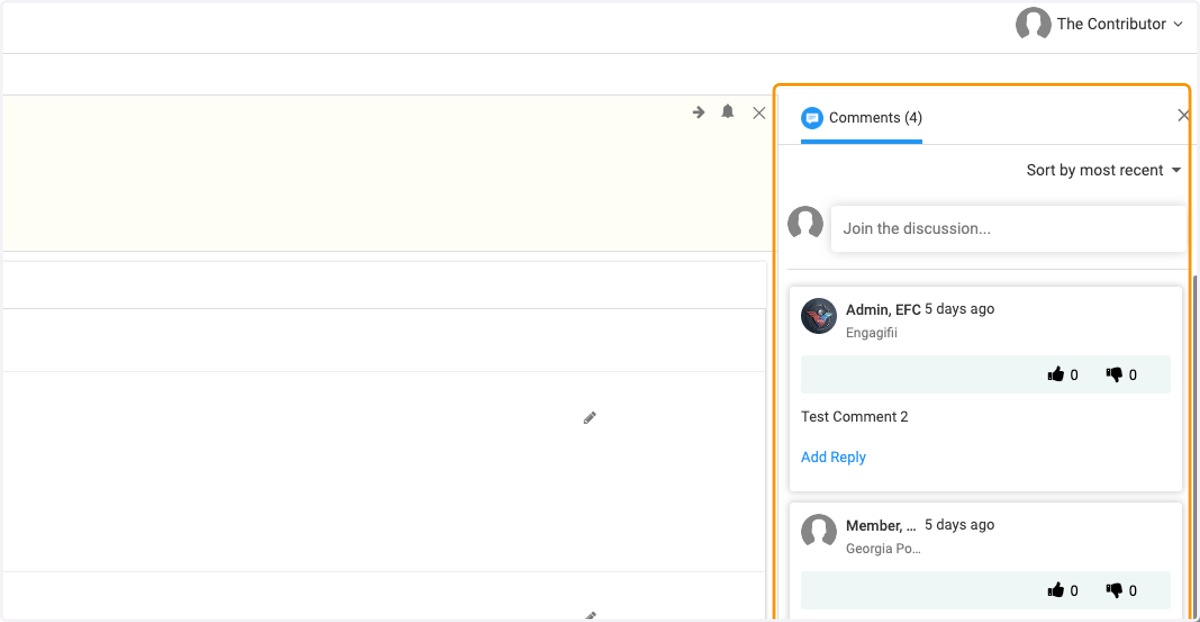1200x622 pixels.
Task: Click The Contributor profile avatar
Action: coord(1033,24)
